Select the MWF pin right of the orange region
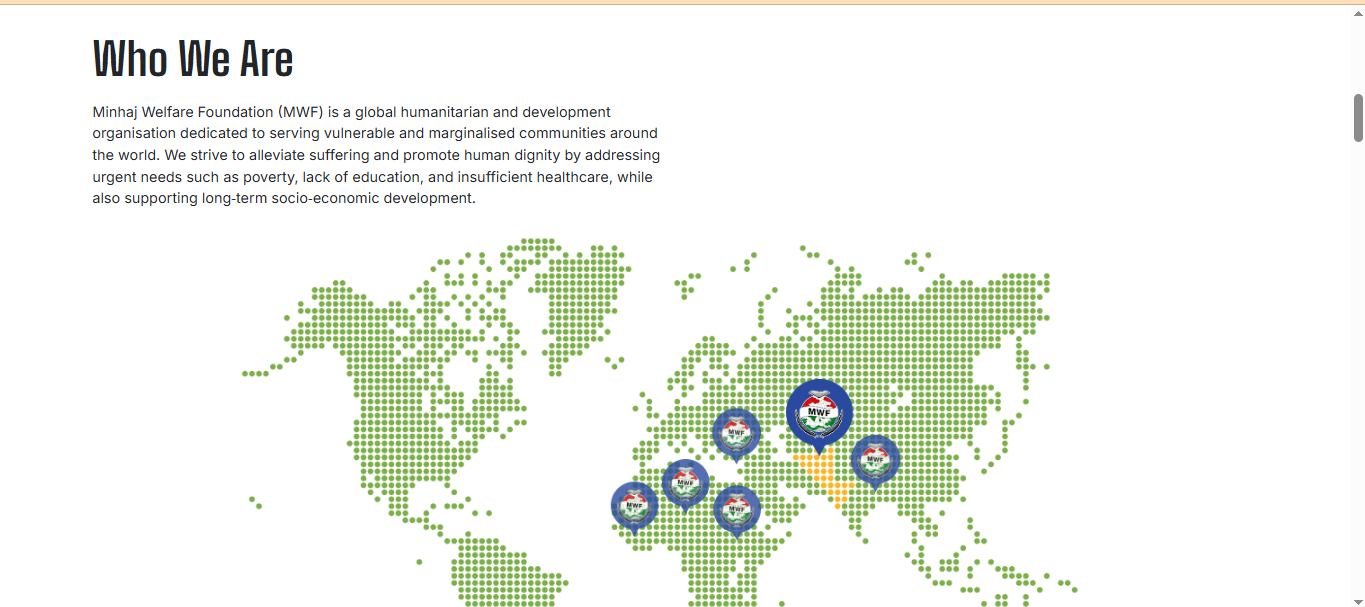 point(875,459)
